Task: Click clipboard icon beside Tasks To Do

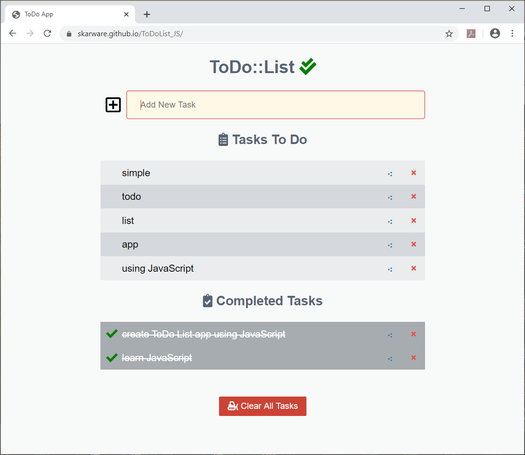Action: 223,140
